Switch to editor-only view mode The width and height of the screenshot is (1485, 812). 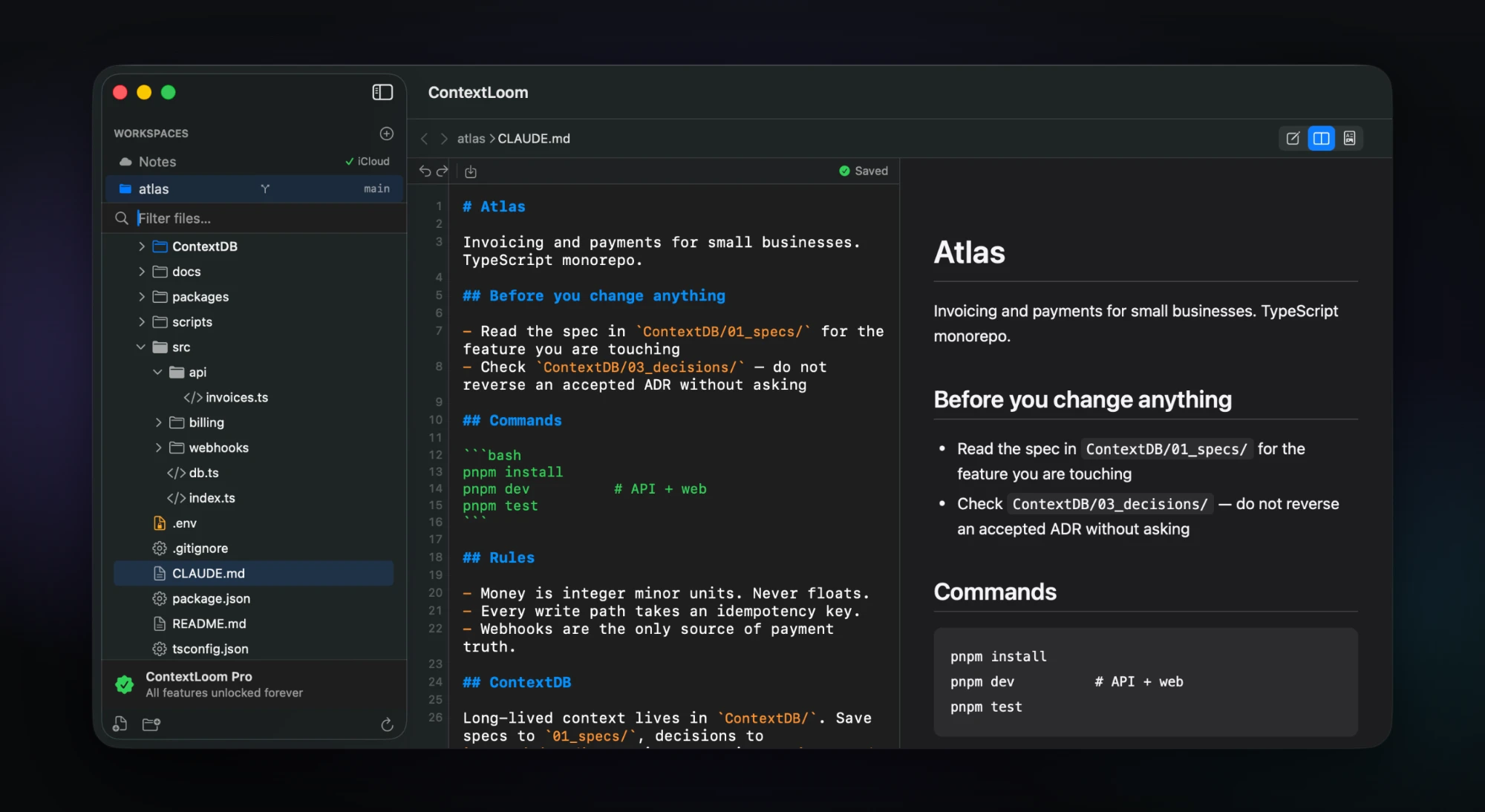click(x=1293, y=138)
